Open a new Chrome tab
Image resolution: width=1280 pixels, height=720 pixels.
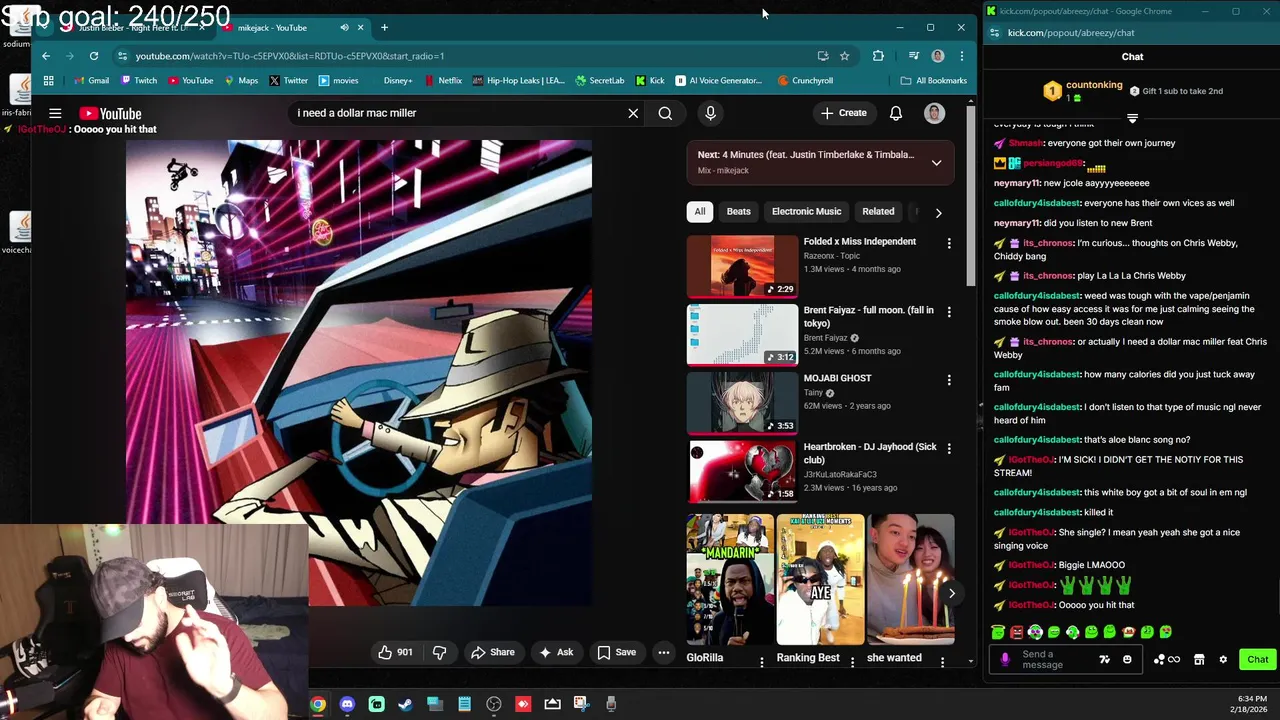coord(384,27)
